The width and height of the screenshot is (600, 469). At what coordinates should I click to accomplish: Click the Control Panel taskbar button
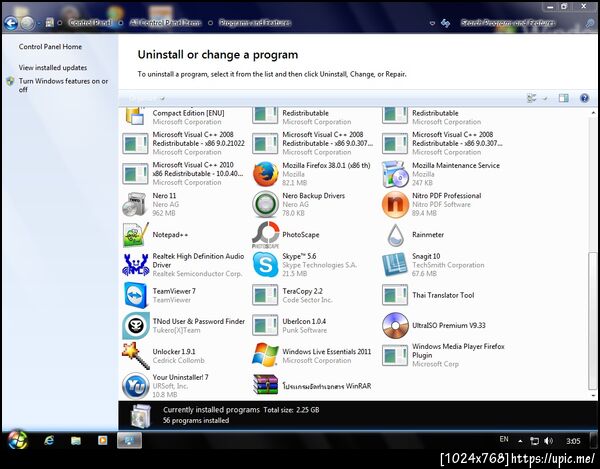pyautogui.click(x=129, y=441)
